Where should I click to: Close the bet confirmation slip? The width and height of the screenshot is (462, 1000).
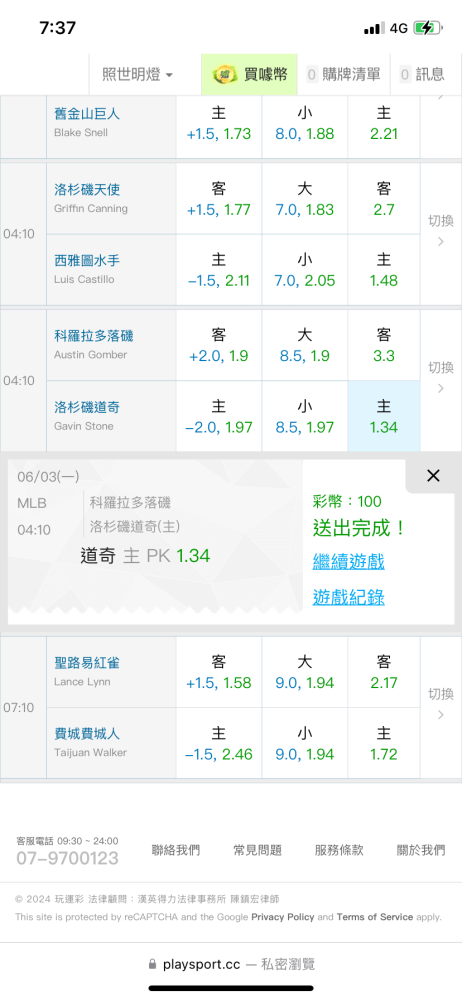click(433, 476)
